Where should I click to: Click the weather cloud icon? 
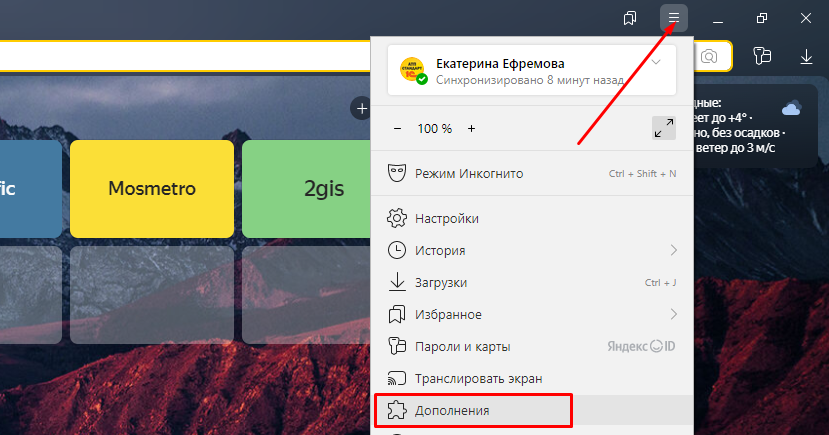tap(791, 108)
